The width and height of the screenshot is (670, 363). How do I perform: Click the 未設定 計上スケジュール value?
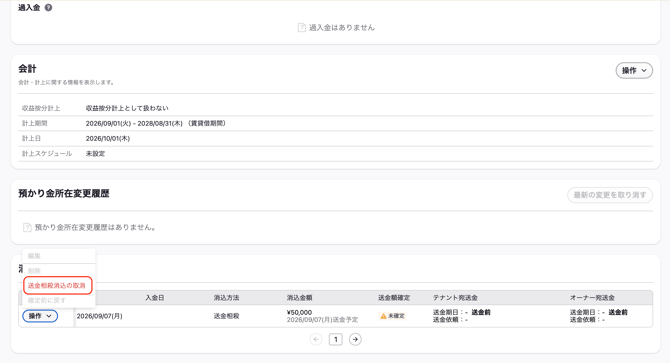click(x=95, y=153)
